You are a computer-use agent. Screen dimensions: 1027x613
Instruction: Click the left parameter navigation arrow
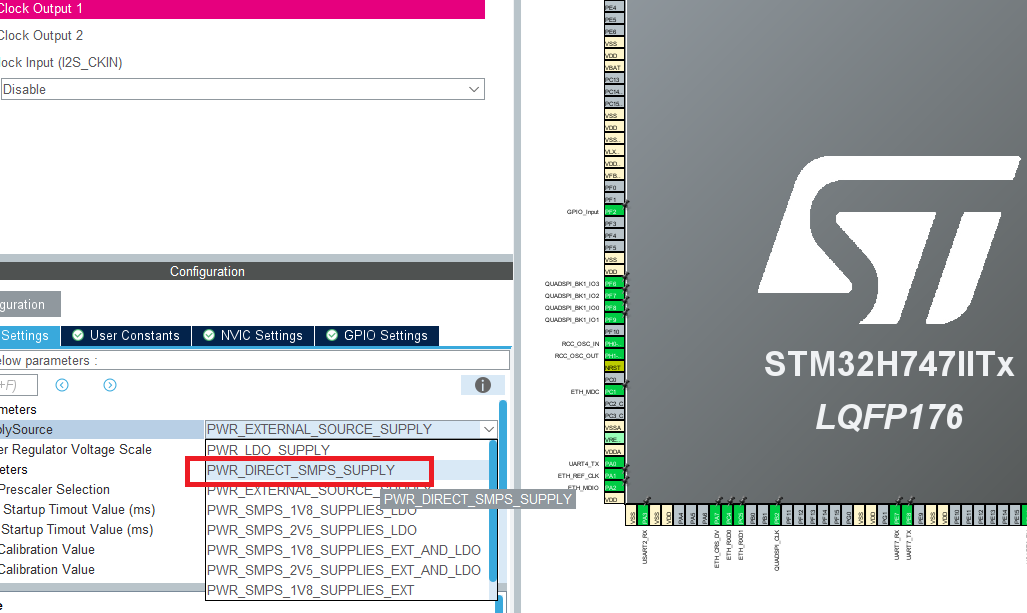(62, 385)
